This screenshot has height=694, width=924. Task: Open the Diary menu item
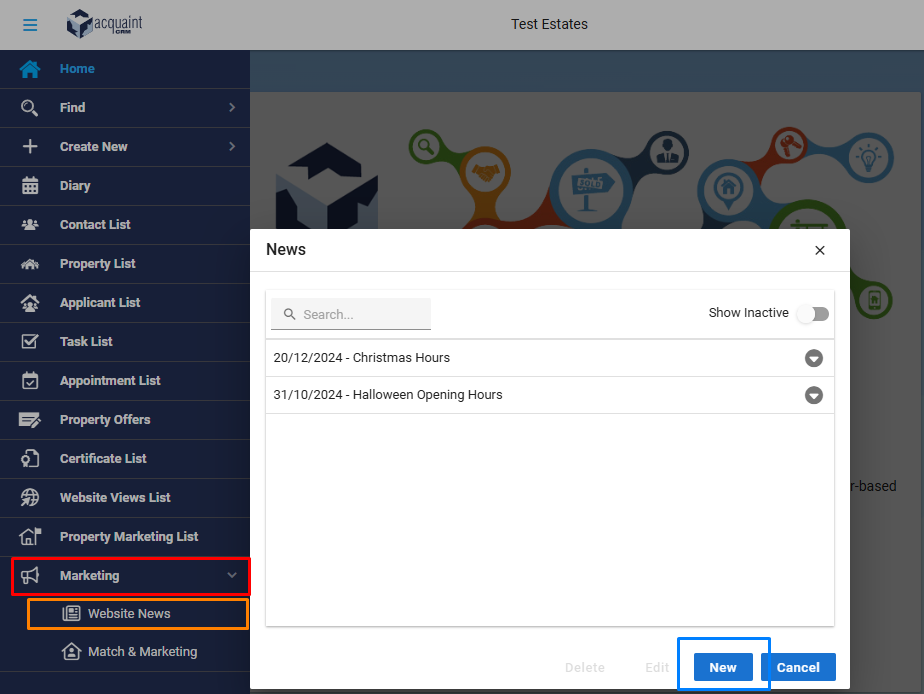pos(125,186)
